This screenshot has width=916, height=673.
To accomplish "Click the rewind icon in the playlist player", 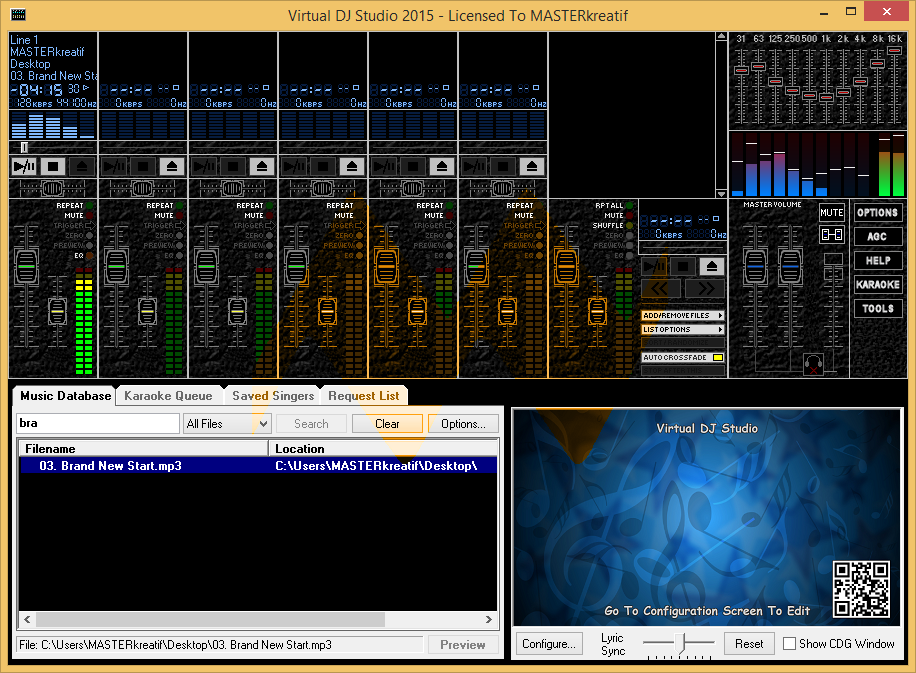I will tap(661, 288).
